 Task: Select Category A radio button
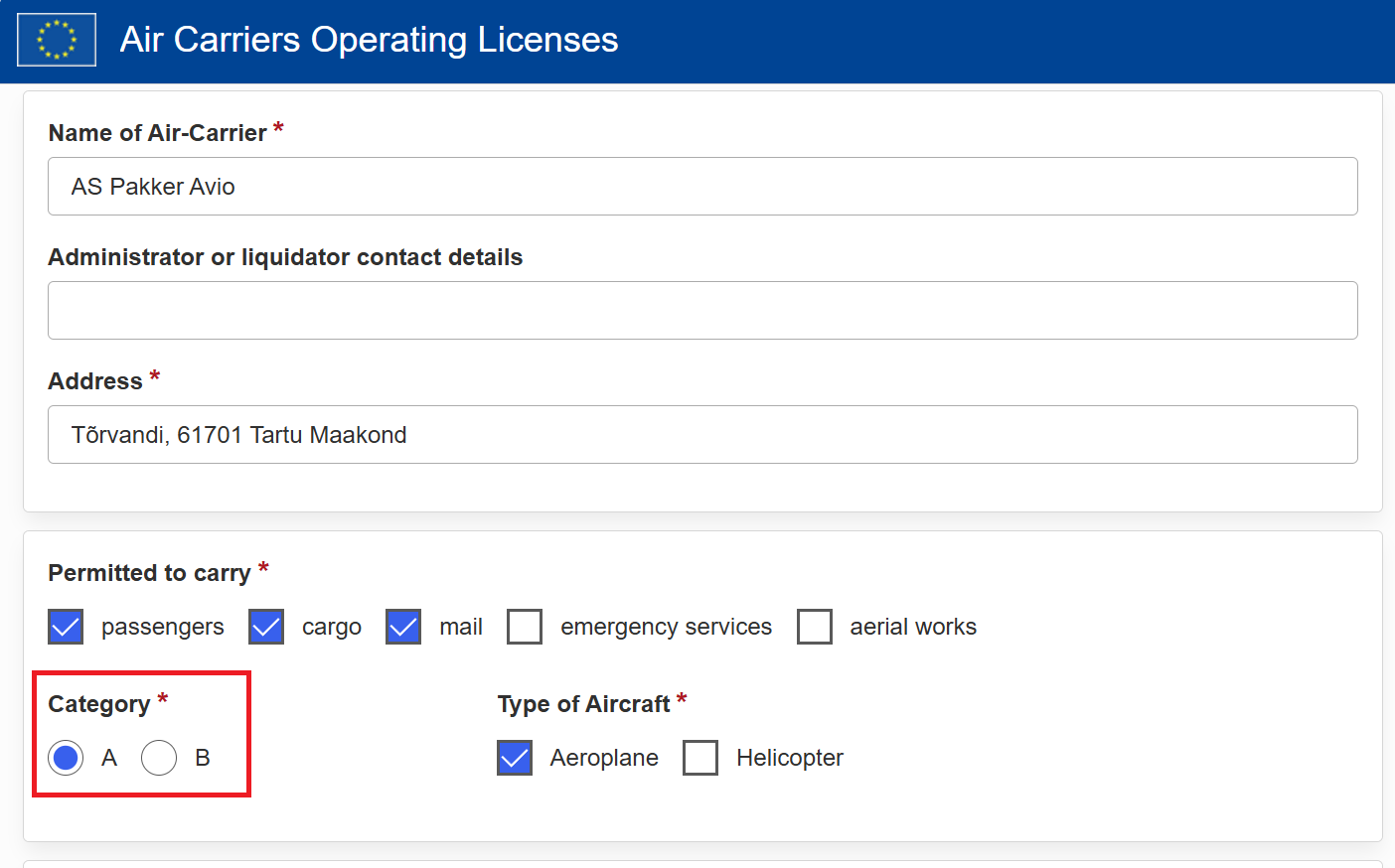pos(66,758)
